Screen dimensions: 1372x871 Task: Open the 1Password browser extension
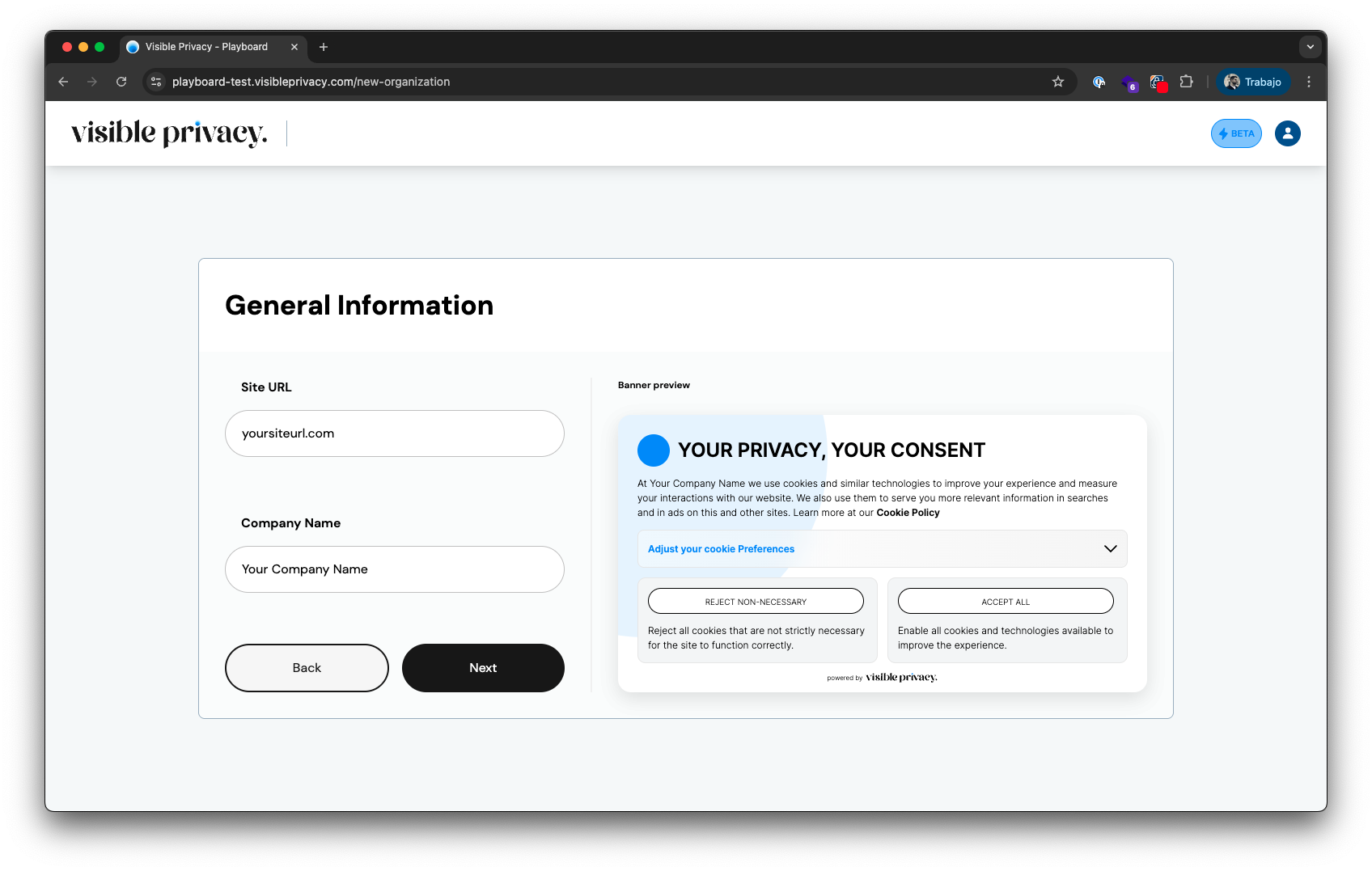click(x=1099, y=82)
